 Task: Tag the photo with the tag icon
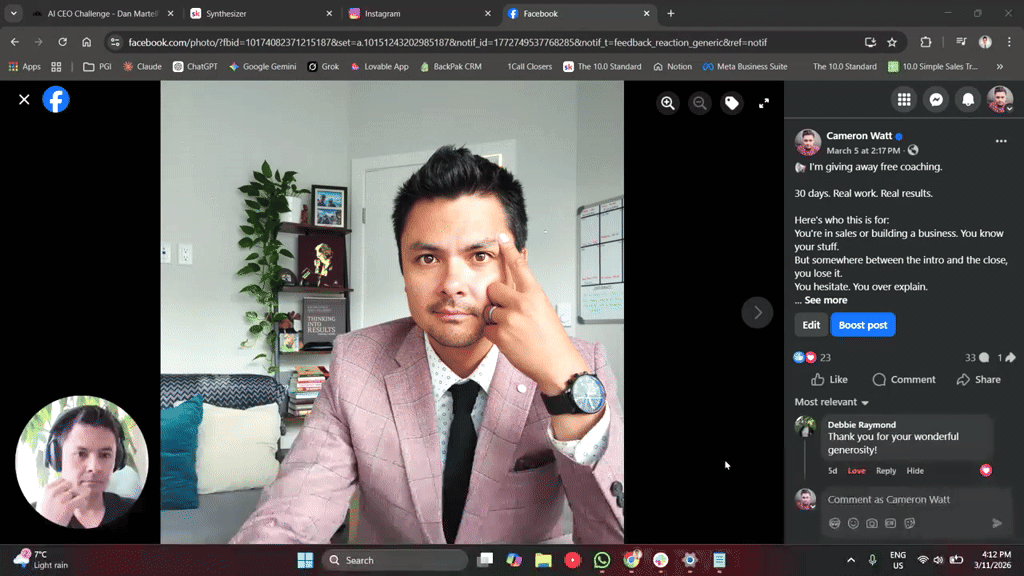[731, 103]
